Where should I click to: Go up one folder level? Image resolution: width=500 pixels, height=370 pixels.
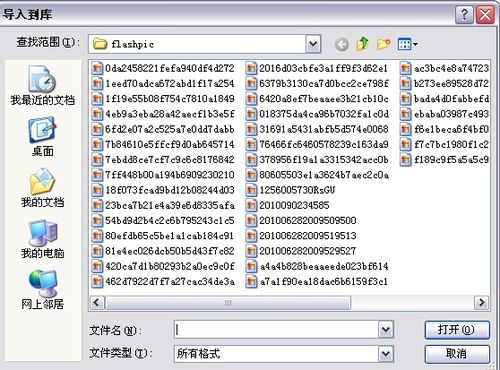pos(362,44)
